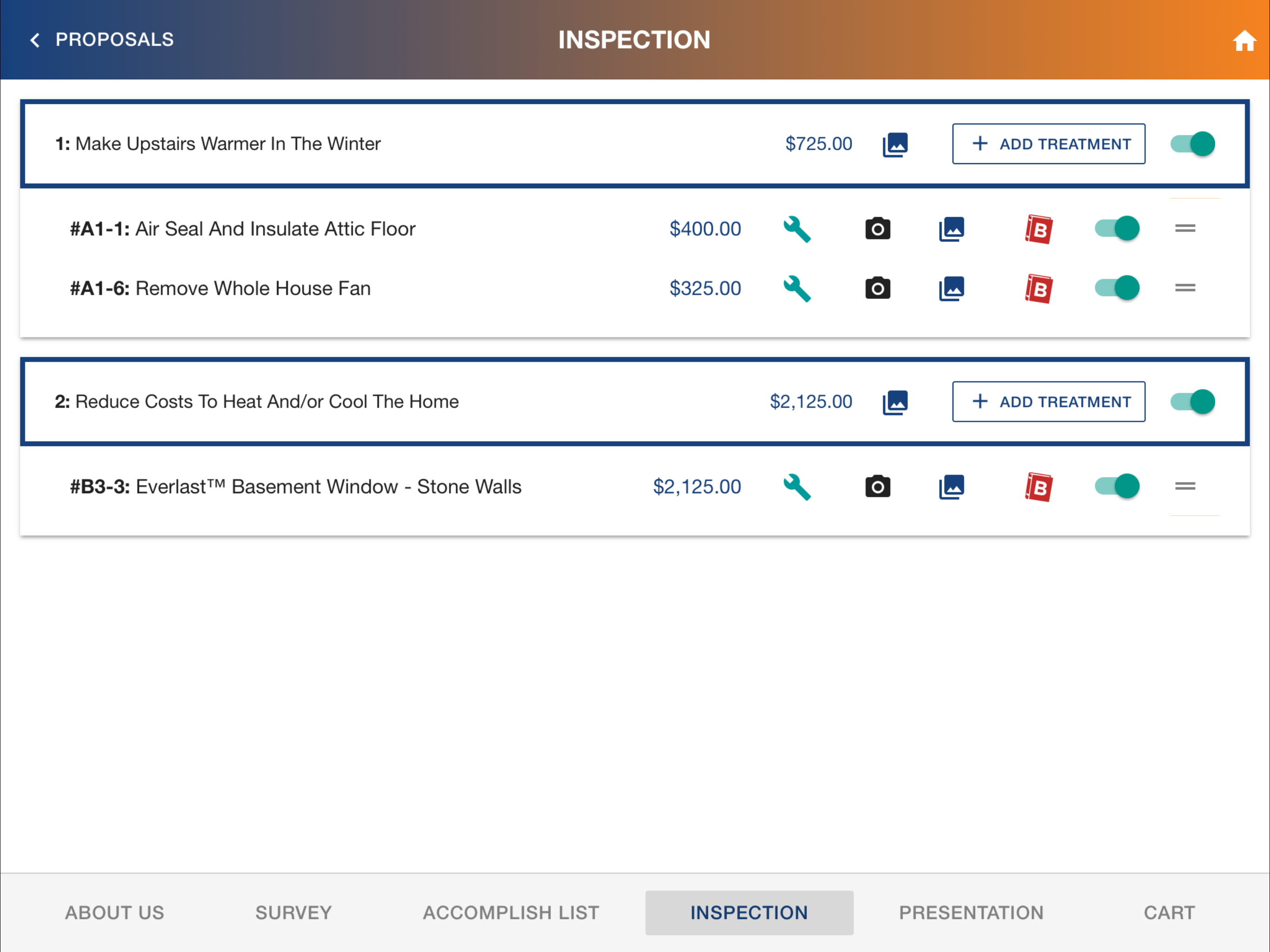
Task: Open wrench settings for Everlast Basement Window
Action: [x=797, y=487]
